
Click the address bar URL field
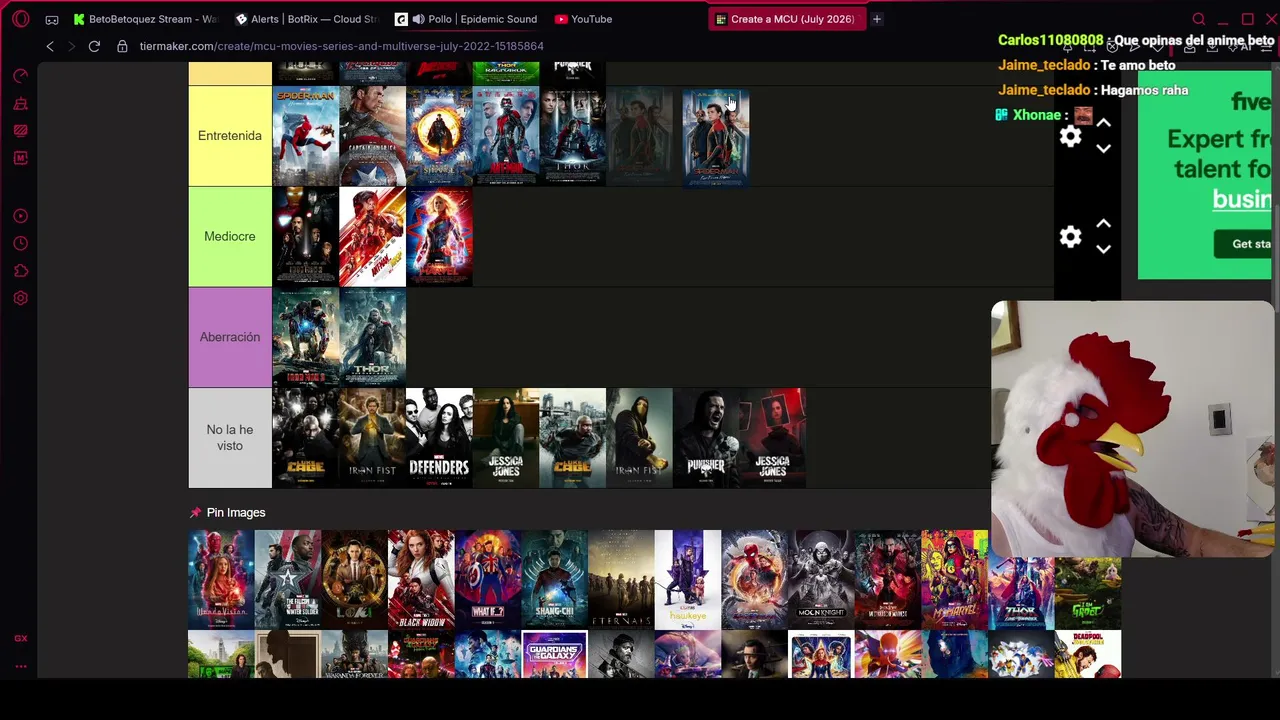click(342, 46)
